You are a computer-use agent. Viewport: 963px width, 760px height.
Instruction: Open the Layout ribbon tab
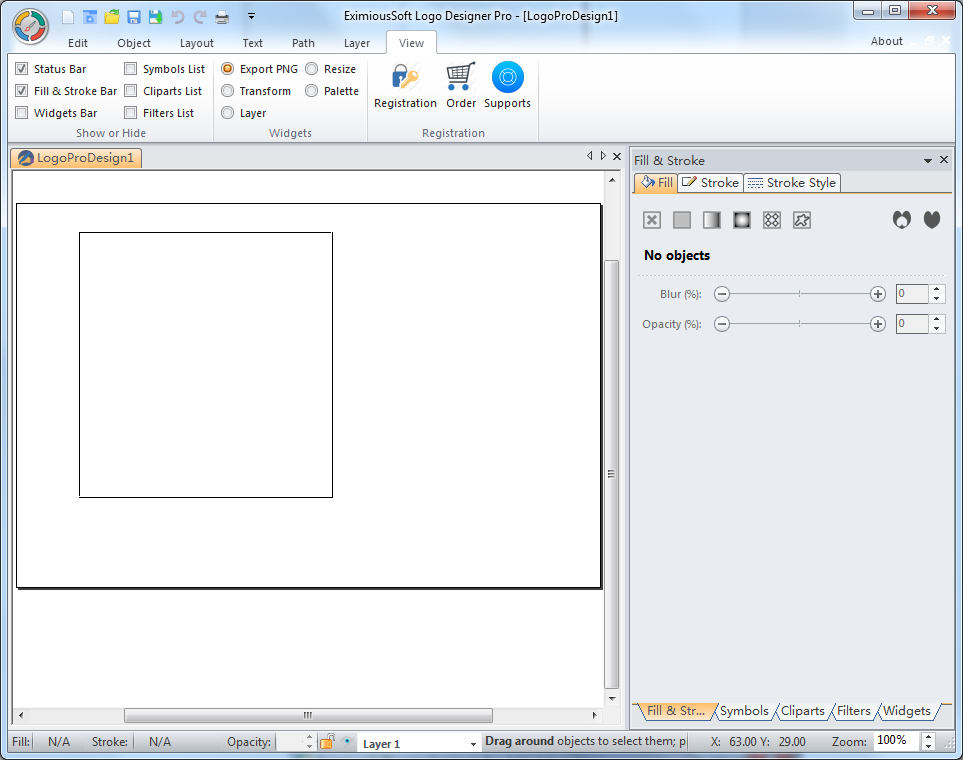click(197, 43)
